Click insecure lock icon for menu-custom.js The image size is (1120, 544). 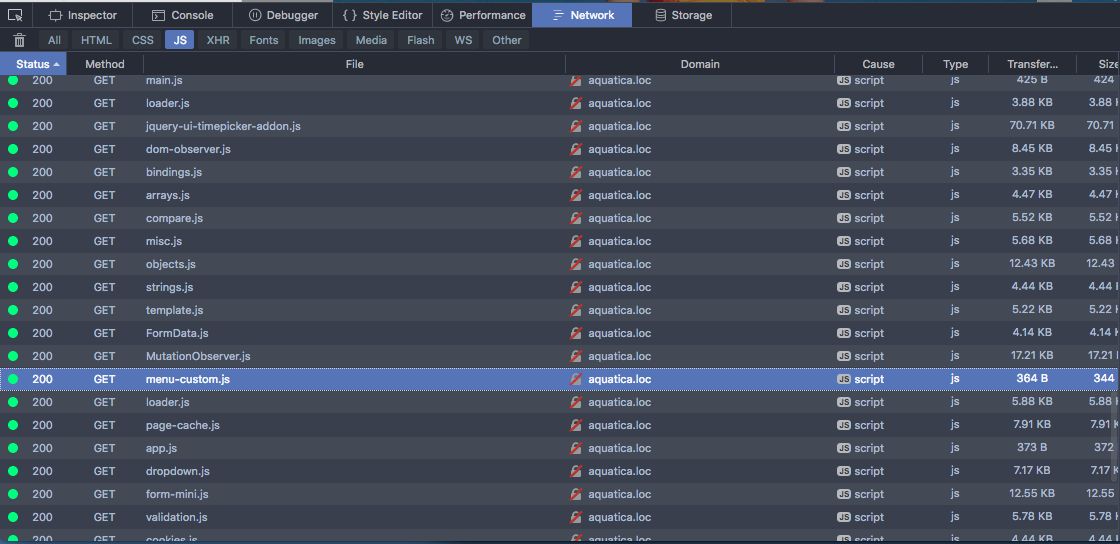pyautogui.click(x=576, y=379)
